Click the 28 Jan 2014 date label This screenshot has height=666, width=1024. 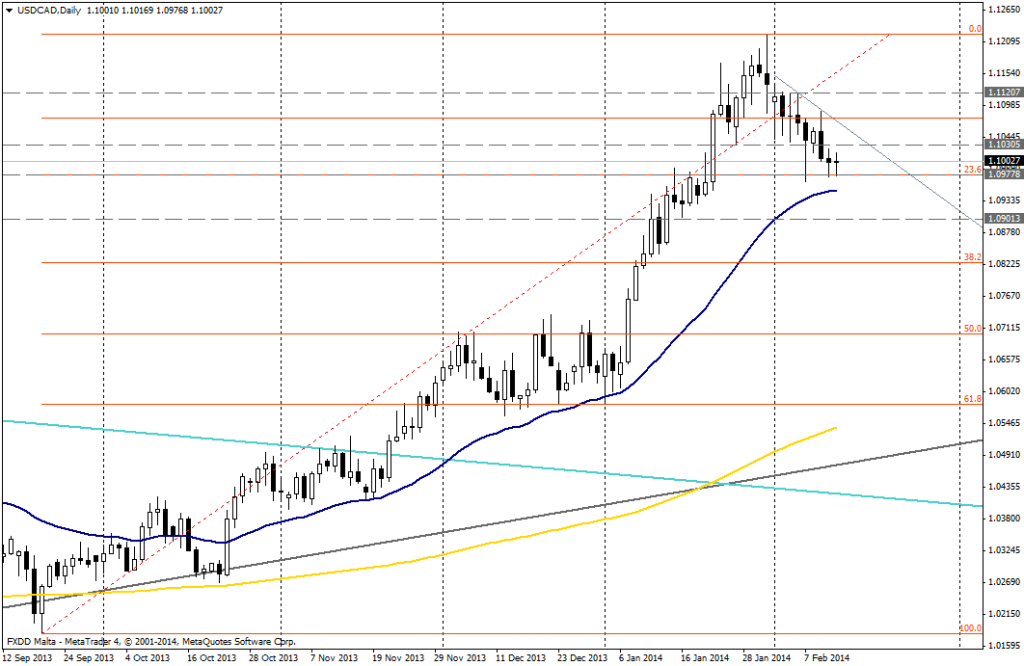(765, 658)
